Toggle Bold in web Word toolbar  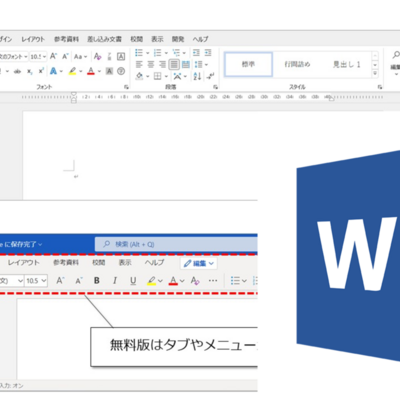(97, 281)
